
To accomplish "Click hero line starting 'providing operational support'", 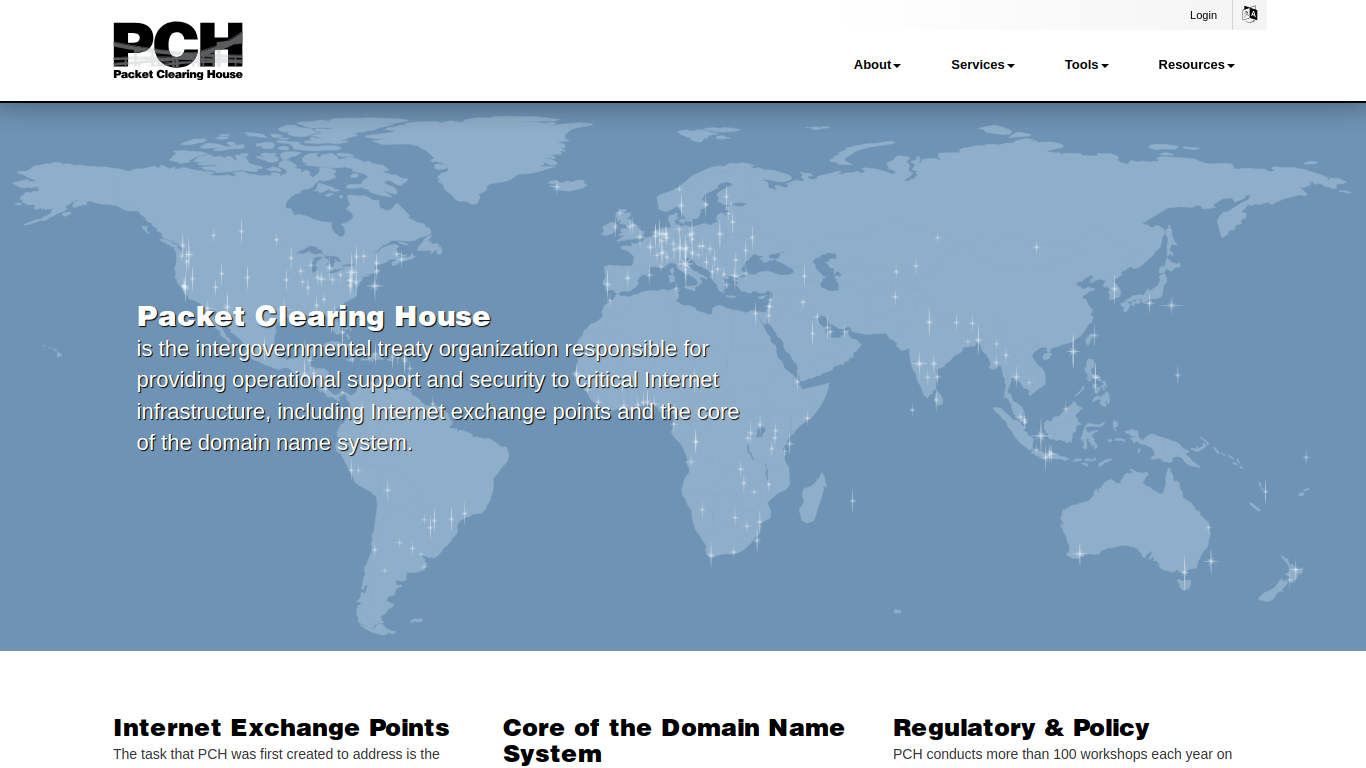I will [428, 380].
